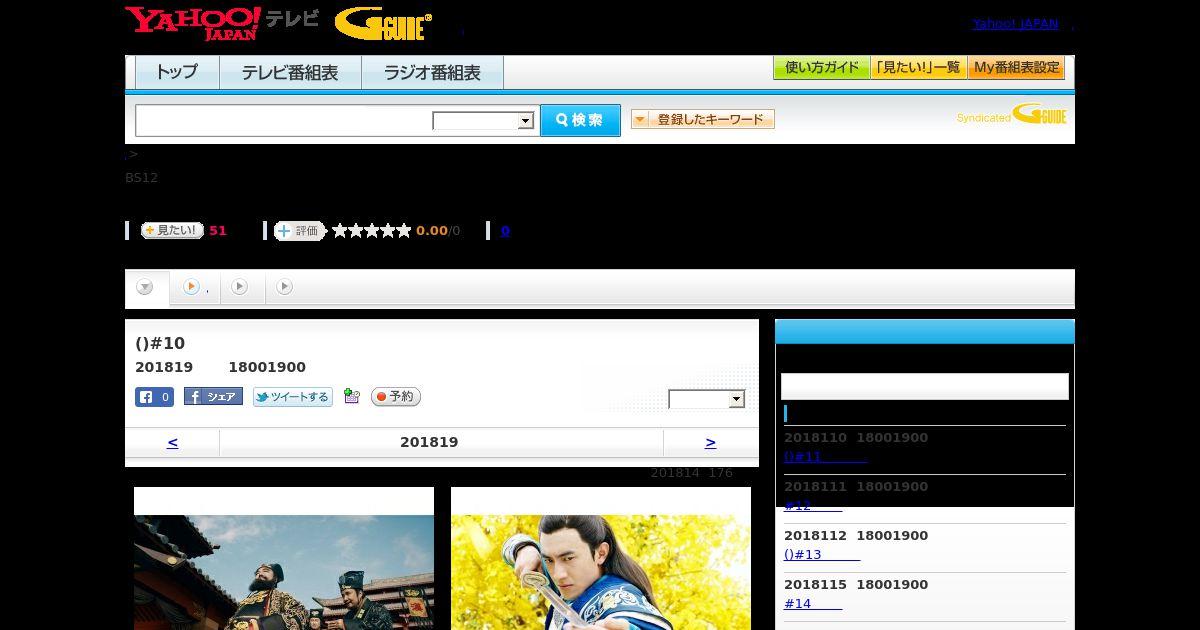This screenshot has height=630, width=1200.
Task: Click the 2018115 18001900 schedule text
Action: click(x=856, y=584)
